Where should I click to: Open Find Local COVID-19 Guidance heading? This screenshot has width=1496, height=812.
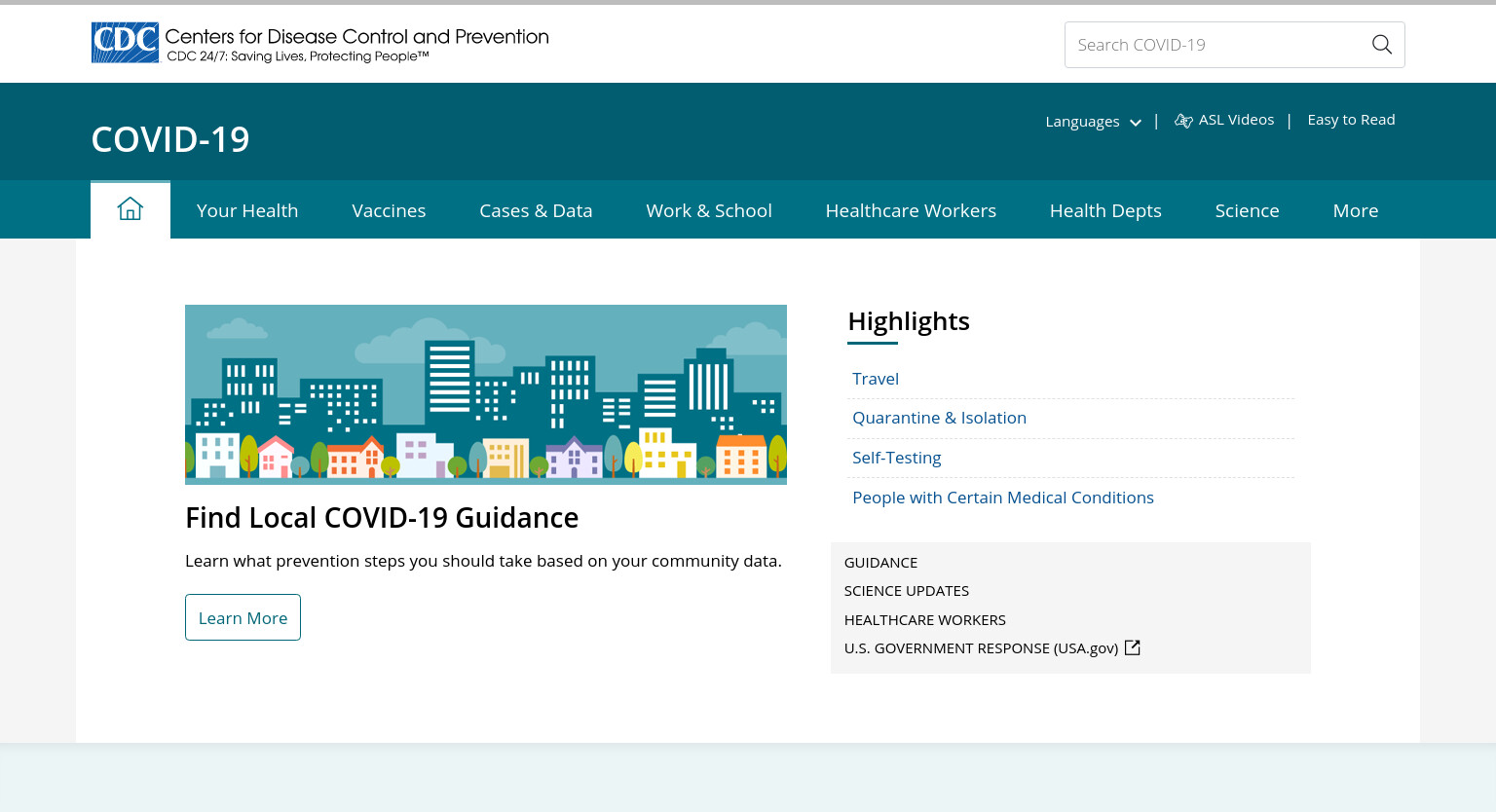coord(382,518)
